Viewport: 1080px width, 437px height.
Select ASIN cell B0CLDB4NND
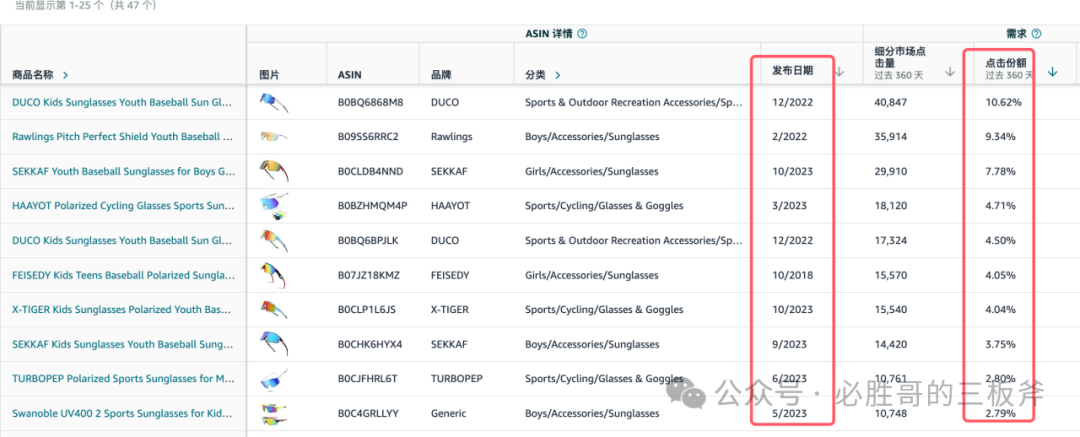point(371,171)
